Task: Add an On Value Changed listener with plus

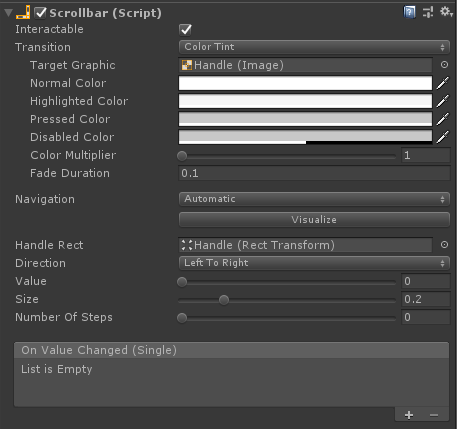Action: 409,415
